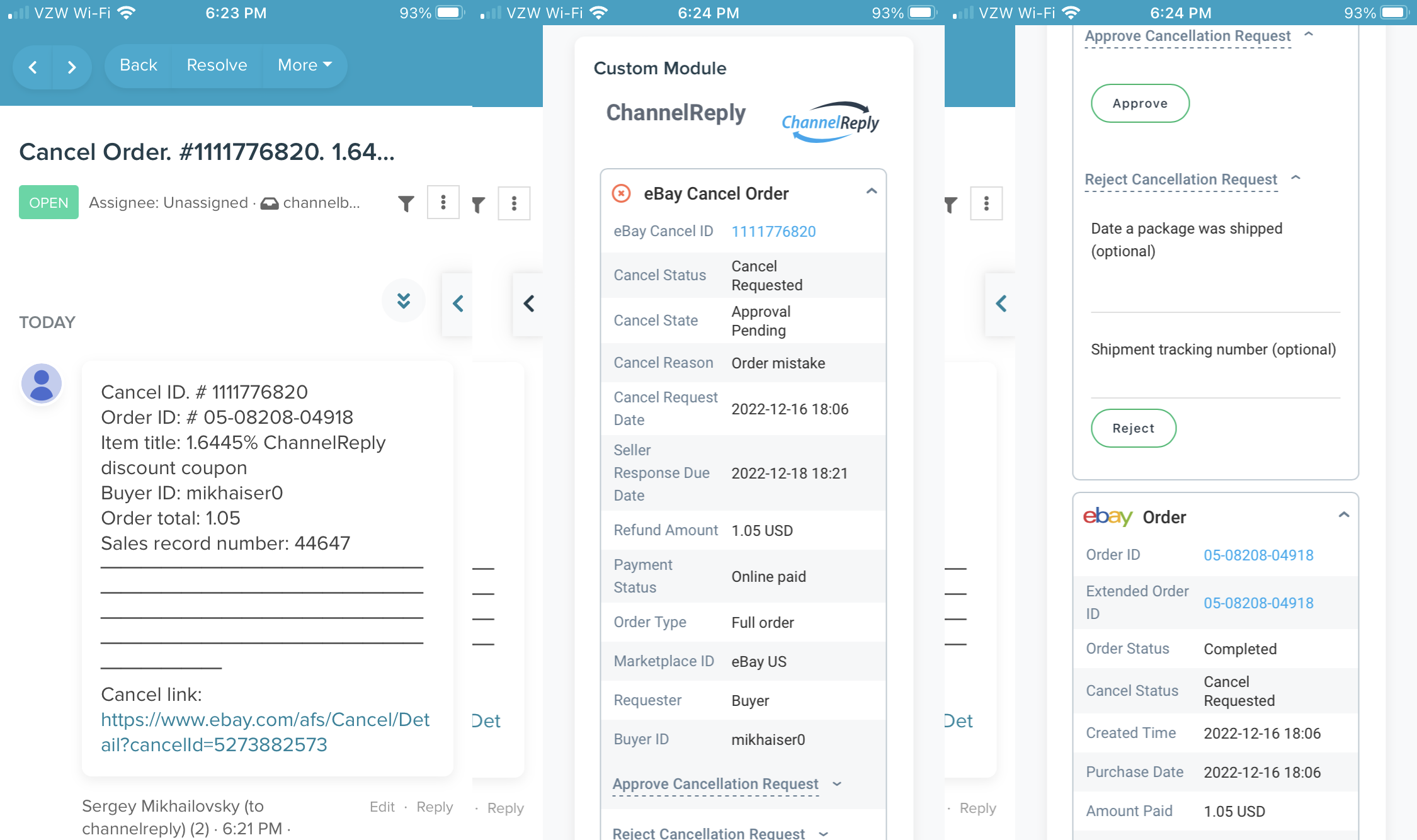Click the Refund Amount value 1.05 USD
This screenshot has height=840, width=1417.
tap(761, 530)
